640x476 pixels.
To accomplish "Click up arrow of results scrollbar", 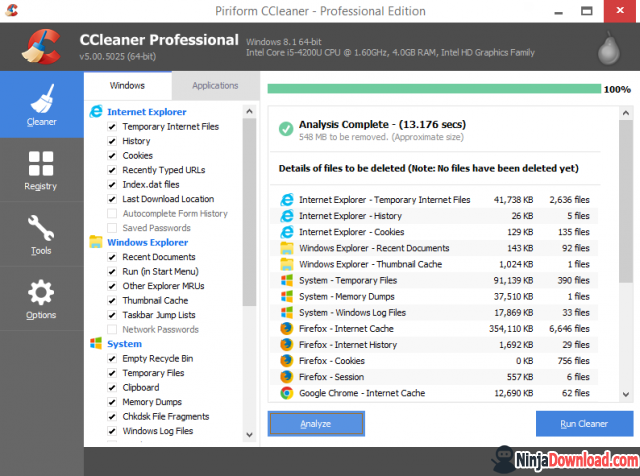I will (x=626, y=113).
